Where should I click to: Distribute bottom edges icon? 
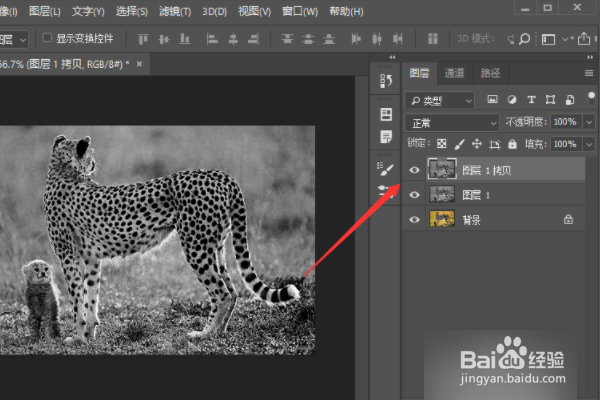(329, 39)
